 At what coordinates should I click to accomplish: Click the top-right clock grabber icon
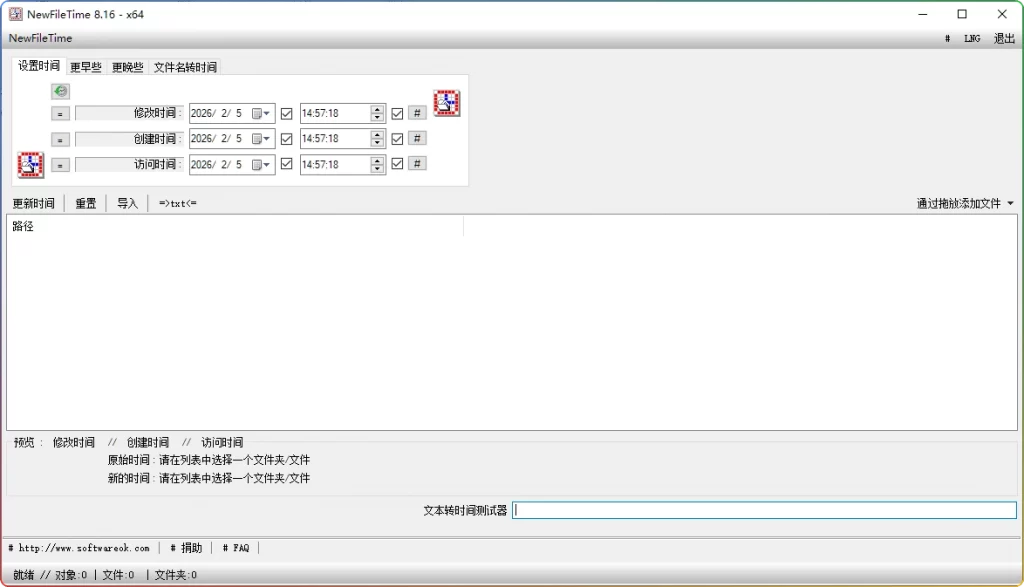(447, 101)
